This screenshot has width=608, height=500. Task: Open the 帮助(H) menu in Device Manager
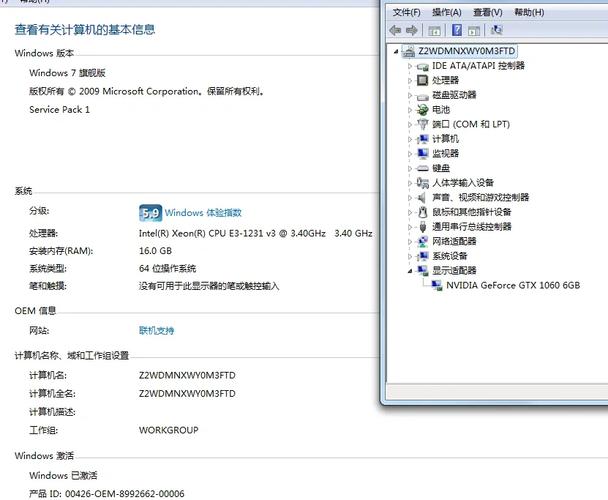coord(529,12)
